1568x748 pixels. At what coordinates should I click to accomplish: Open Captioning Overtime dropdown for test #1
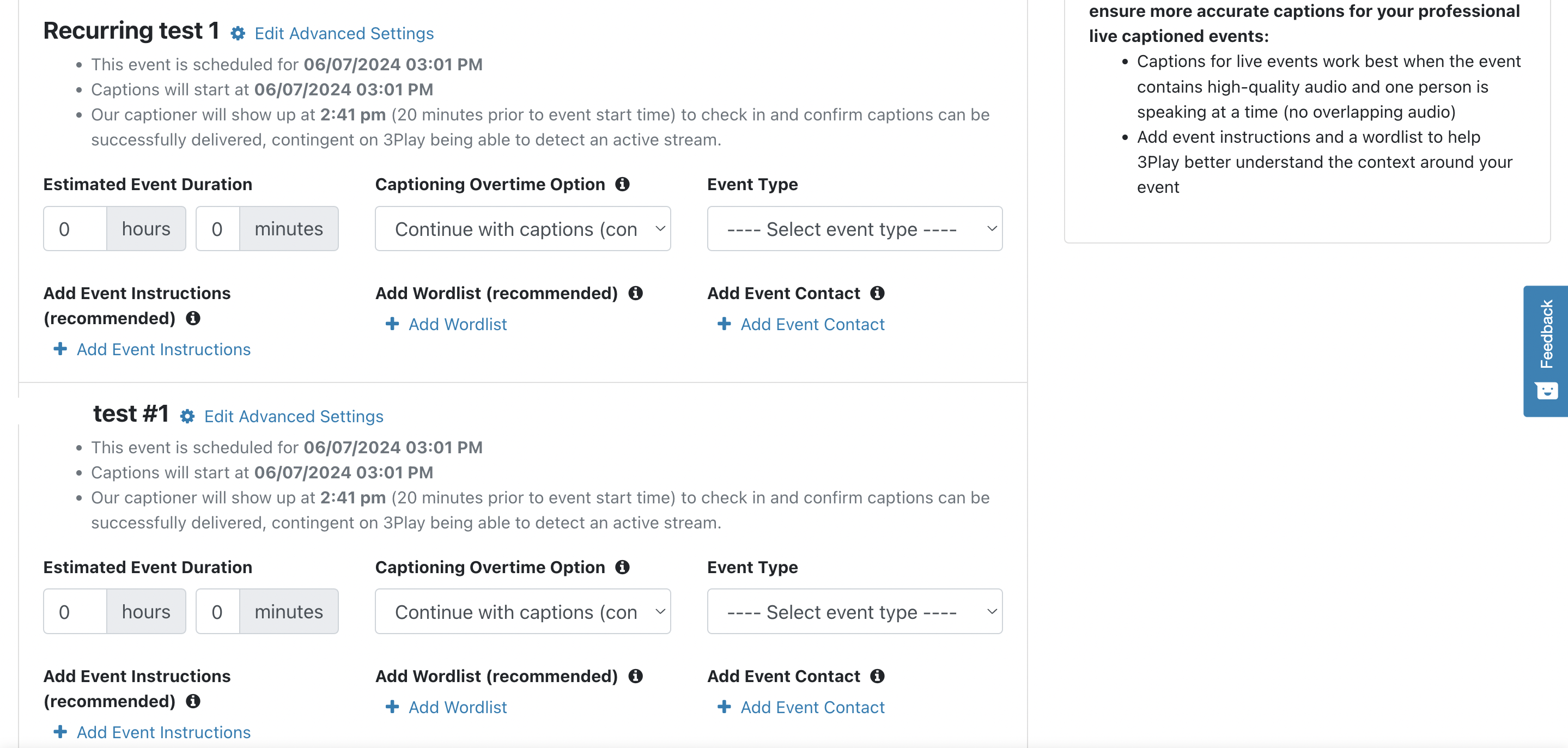click(522, 612)
